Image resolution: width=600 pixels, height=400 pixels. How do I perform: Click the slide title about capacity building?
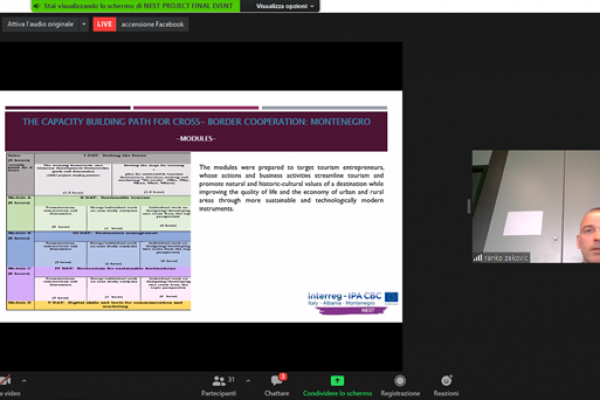pyautogui.click(x=196, y=122)
